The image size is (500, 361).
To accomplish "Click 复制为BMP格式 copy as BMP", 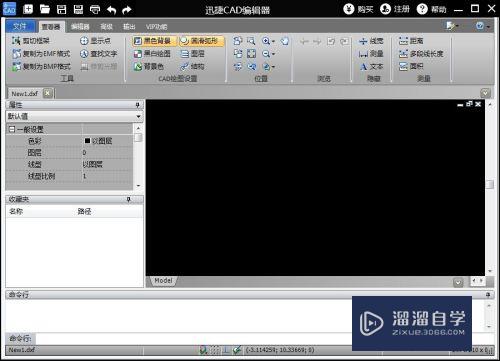I will click(x=41, y=67).
